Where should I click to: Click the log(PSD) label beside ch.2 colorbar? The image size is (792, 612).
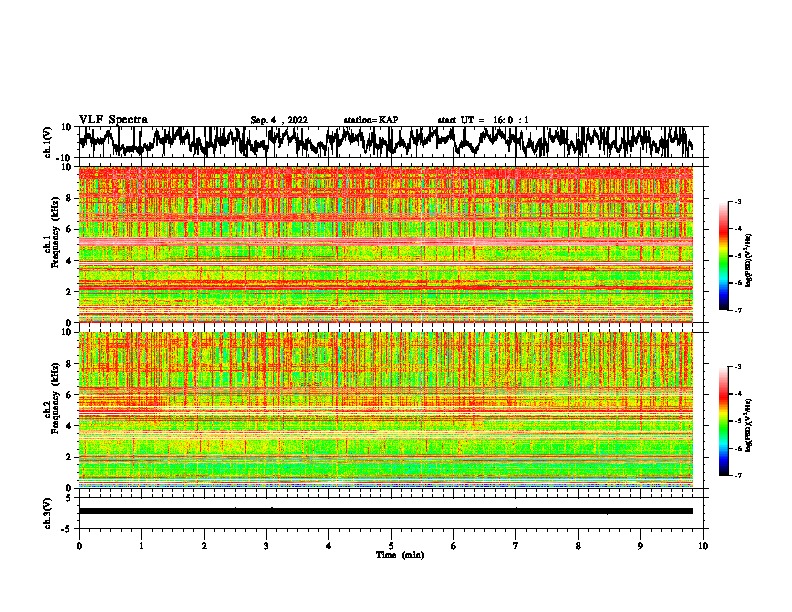pos(749,425)
